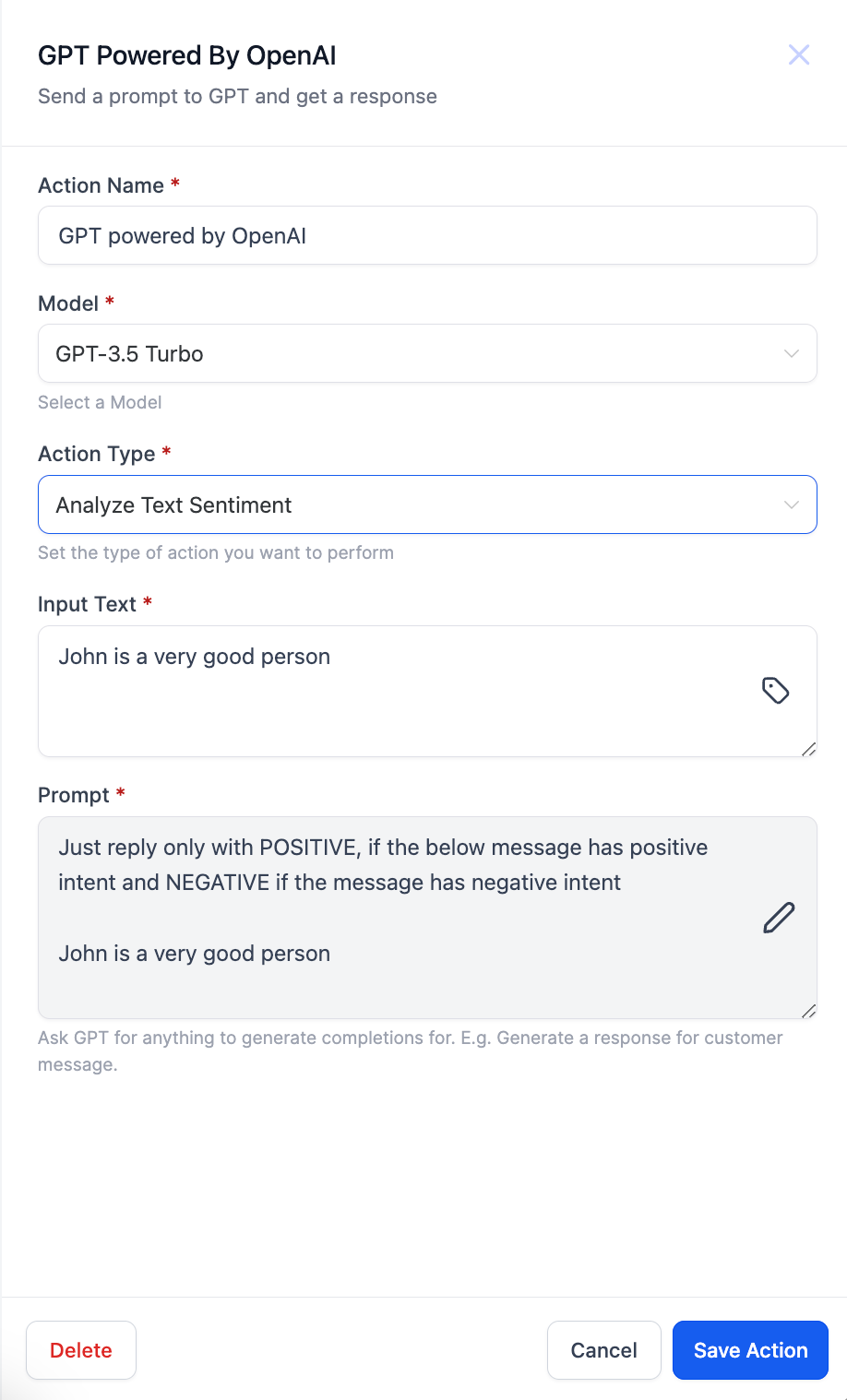Focus the Action Name text field
This screenshot has width=847, height=1400.
427,236
